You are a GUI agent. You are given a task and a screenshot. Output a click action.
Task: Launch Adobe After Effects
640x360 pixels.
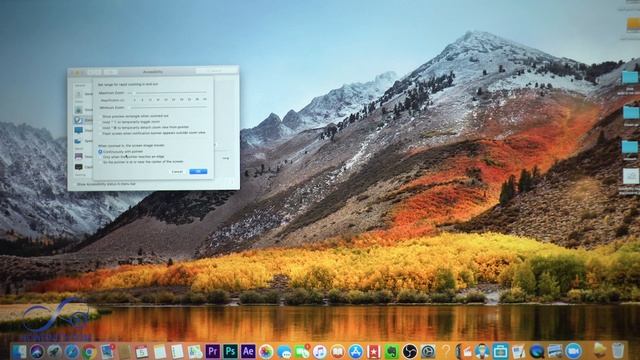(248, 351)
